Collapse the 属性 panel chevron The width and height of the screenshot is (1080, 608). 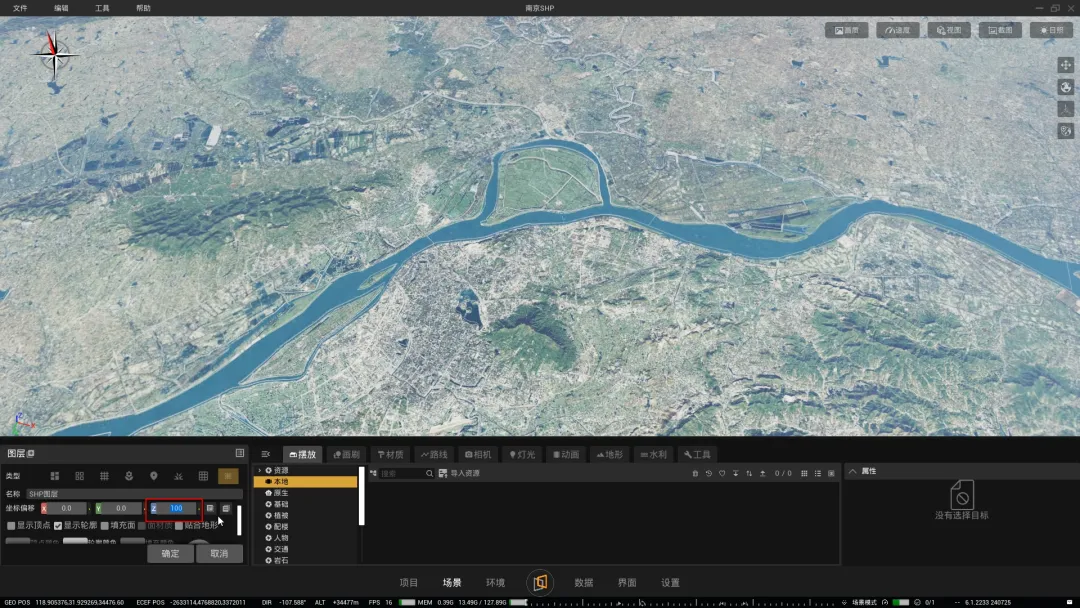point(853,471)
